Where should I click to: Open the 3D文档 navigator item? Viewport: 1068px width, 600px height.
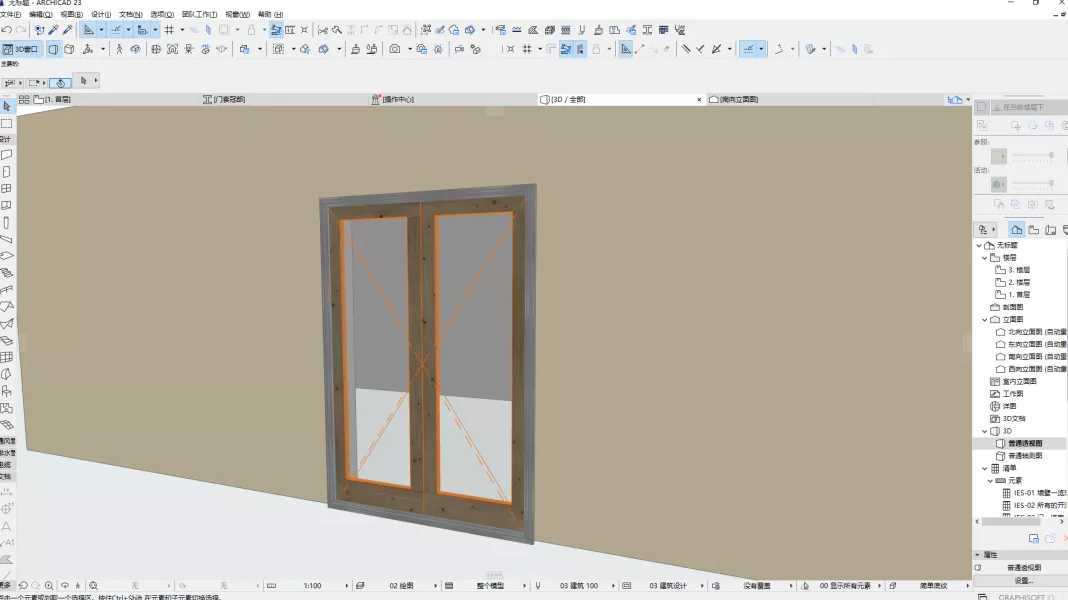(1007, 419)
